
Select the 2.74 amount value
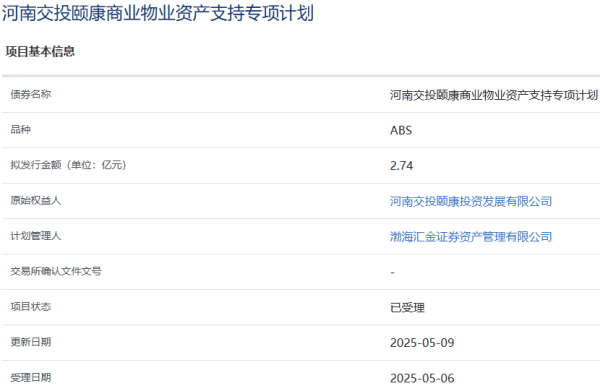point(401,166)
